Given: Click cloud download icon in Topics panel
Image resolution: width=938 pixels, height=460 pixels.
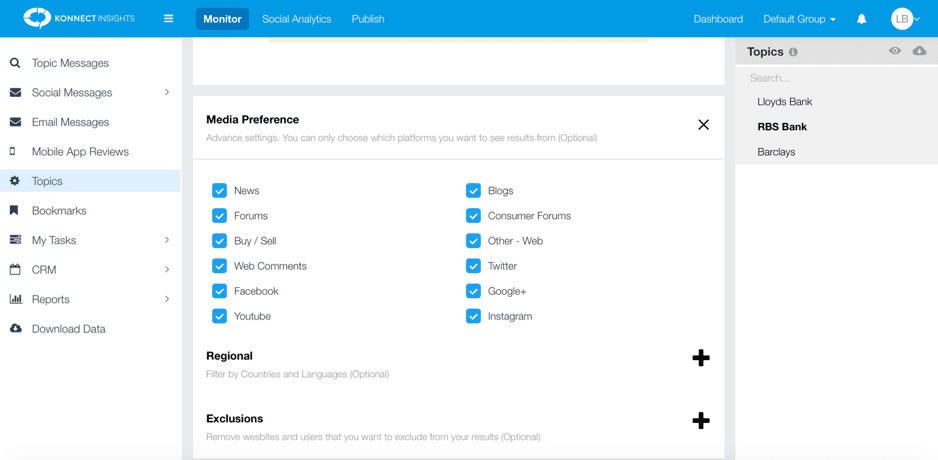Looking at the screenshot, I should click(x=919, y=51).
